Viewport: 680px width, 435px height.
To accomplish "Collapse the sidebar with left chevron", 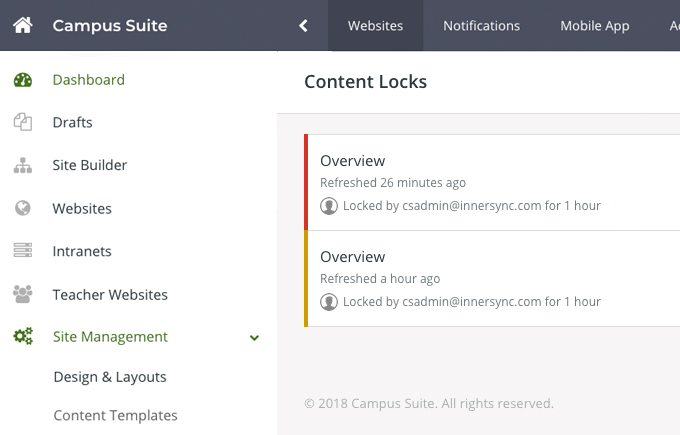I will [x=303, y=26].
